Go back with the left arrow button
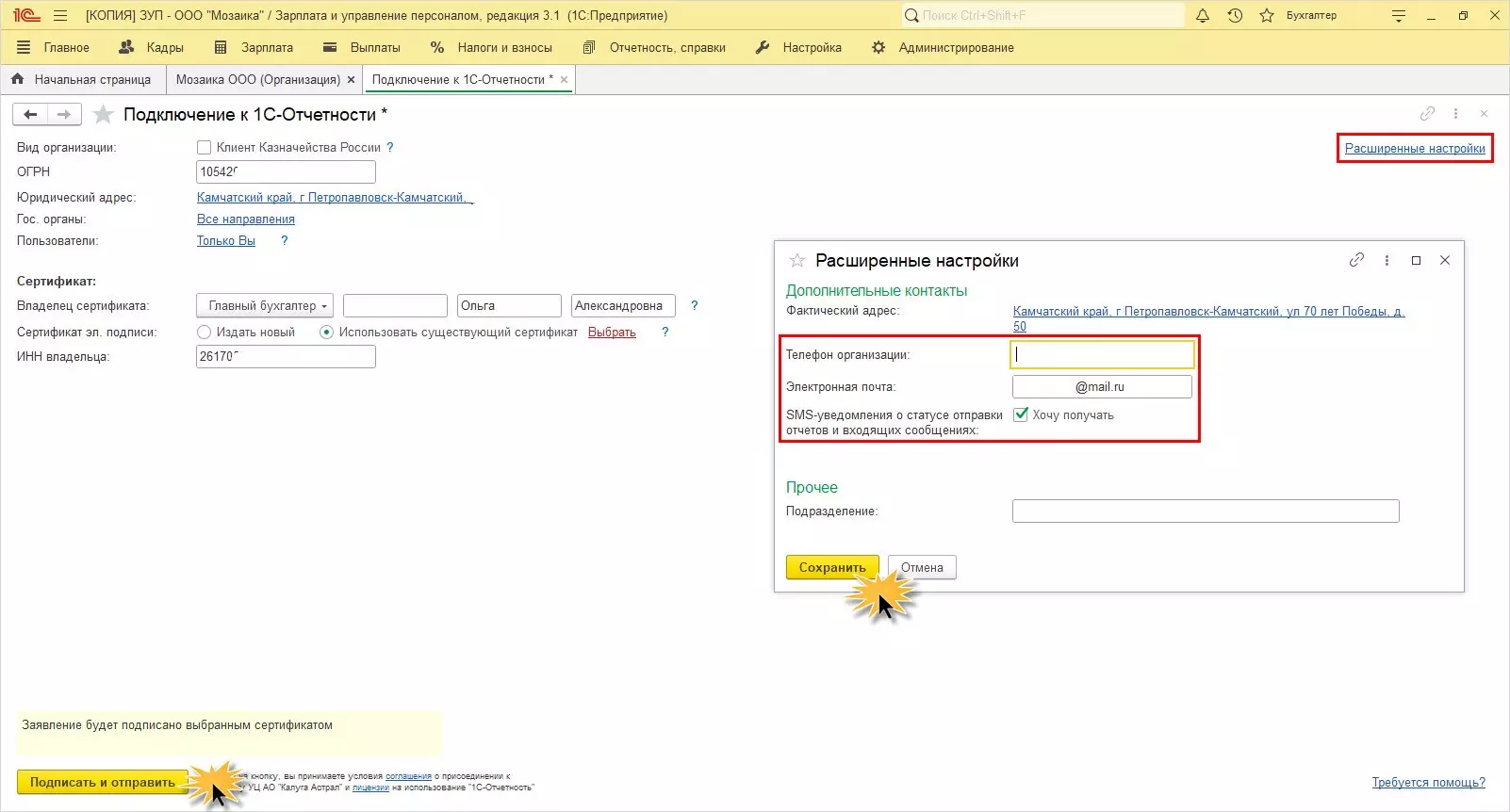This screenshot has width=1510, height=812. click(x=30, y=114)
